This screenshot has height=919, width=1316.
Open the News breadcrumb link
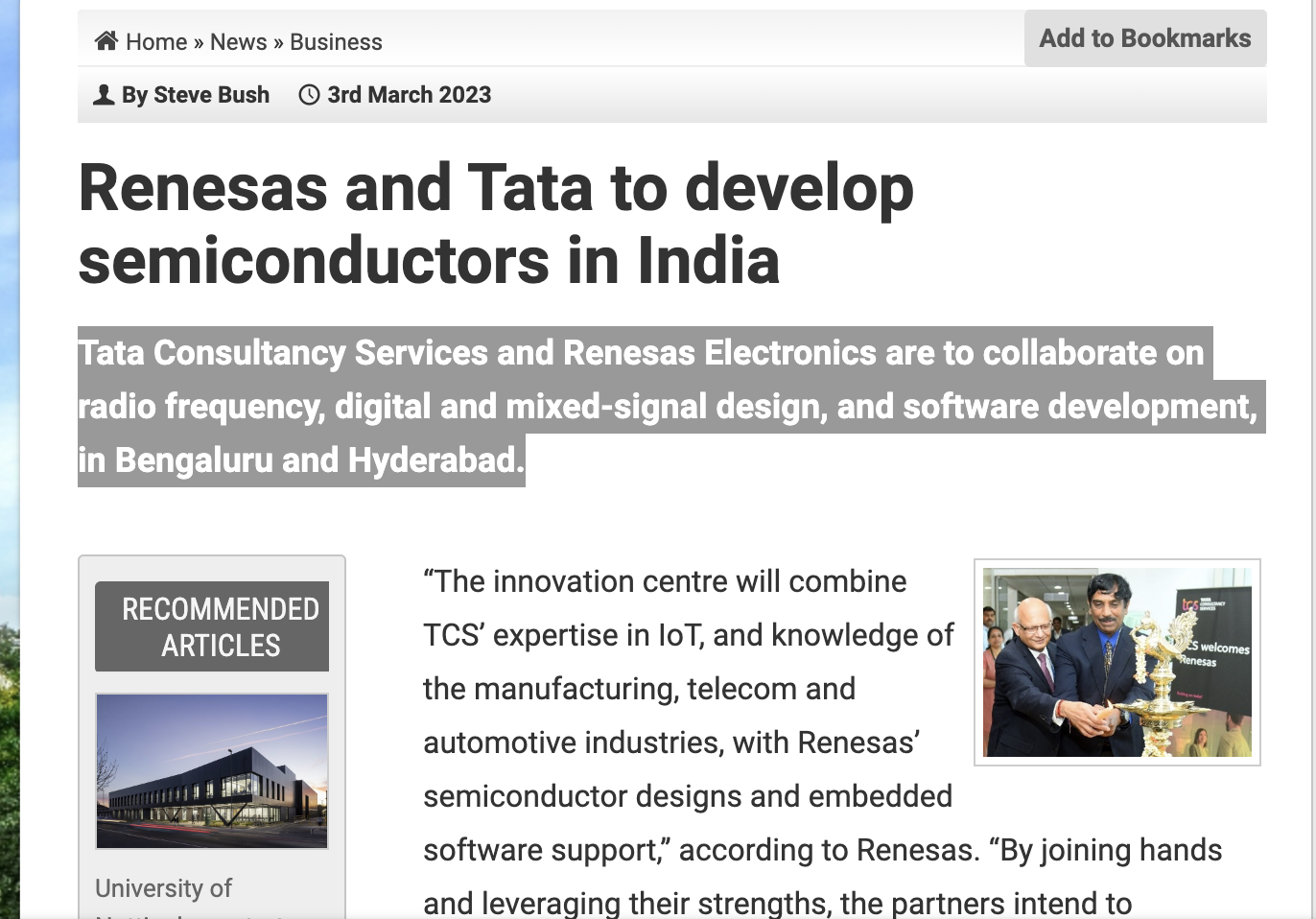tap(238, 42)
